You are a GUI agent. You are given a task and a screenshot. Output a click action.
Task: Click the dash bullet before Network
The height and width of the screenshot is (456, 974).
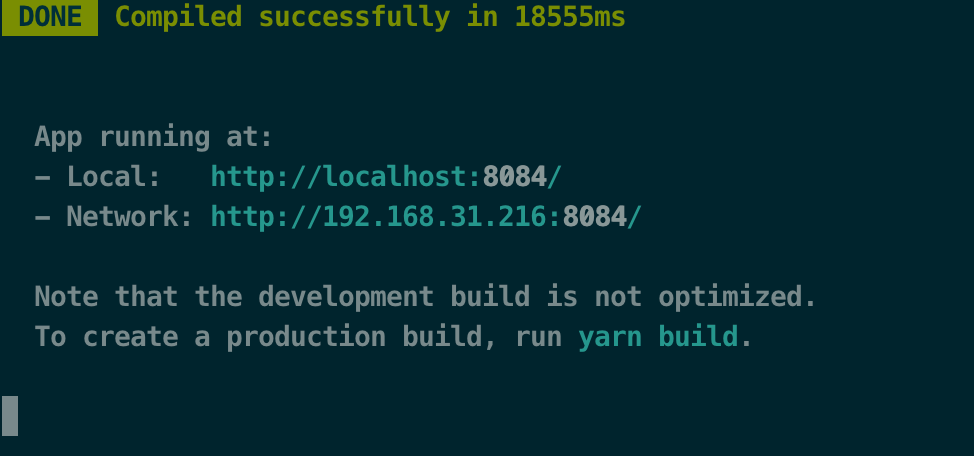(43, 217)
